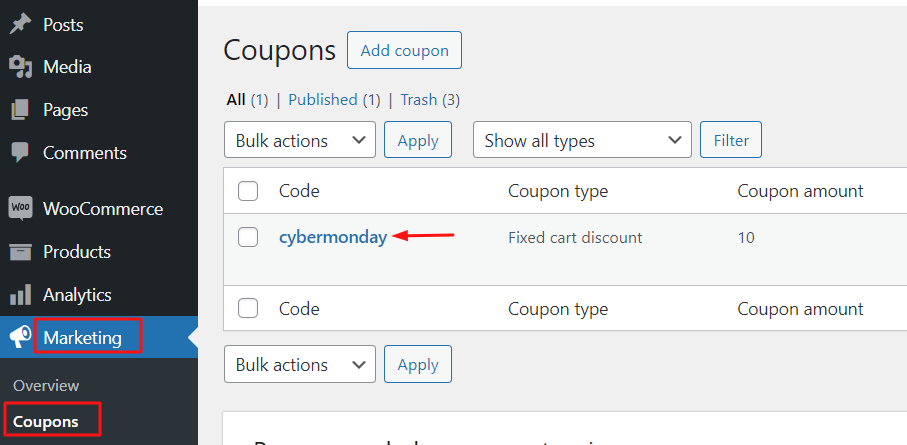The image size is (907, 445).
Task: Click the Posts pushpin icon
Action: tap(20, 24)
